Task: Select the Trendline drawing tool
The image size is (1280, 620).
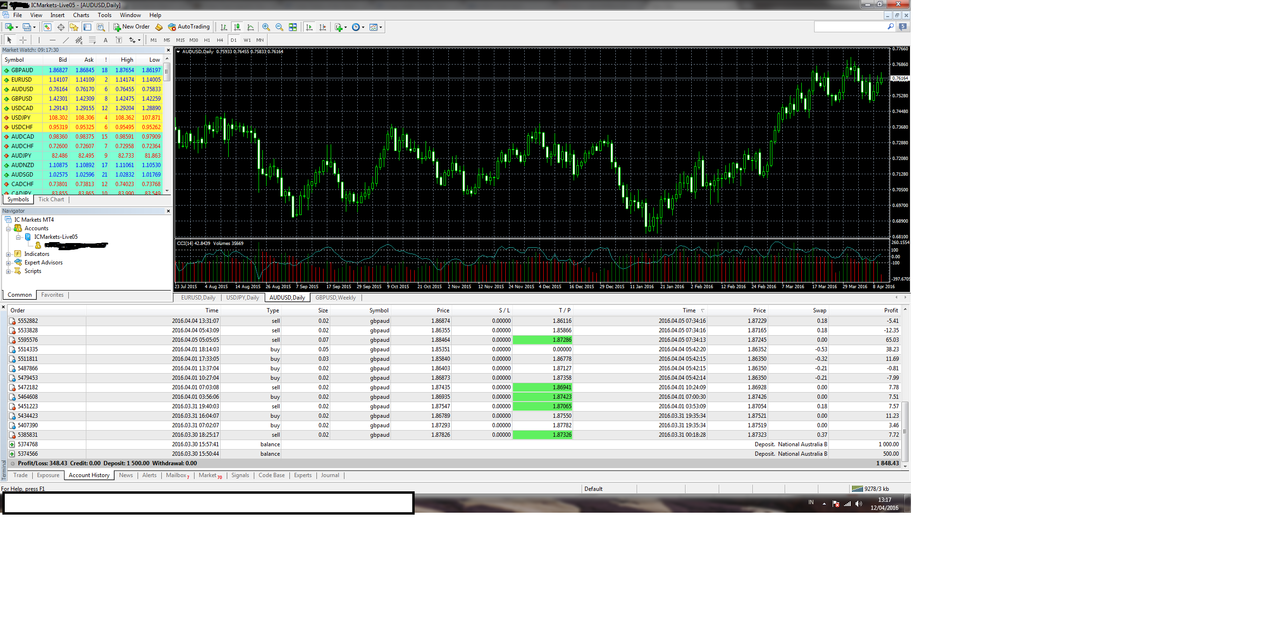Action: point(65,40)
